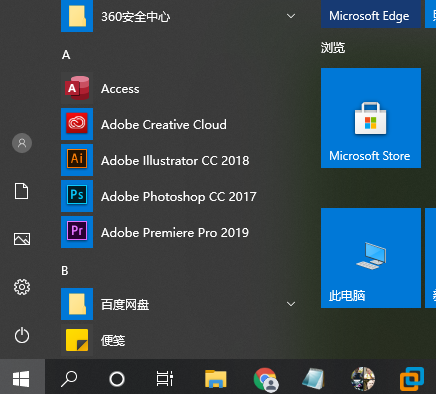Click the letter B group header
The height and width of the screenshot is (394, 436).
[65, 271]
